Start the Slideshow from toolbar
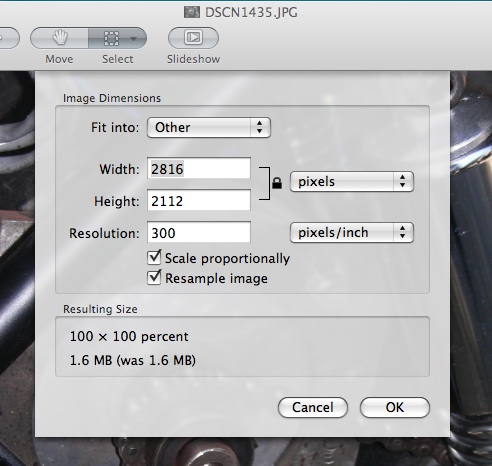This screenshot has width=492, height=466. pos(193,38)
